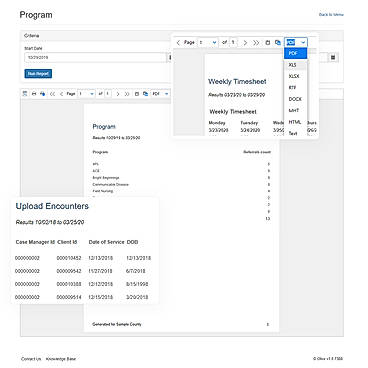Go to previous page in Weekly Timesheet toolbar
Image resolution: width=368 pixels, height=368 pixels.
178,42
